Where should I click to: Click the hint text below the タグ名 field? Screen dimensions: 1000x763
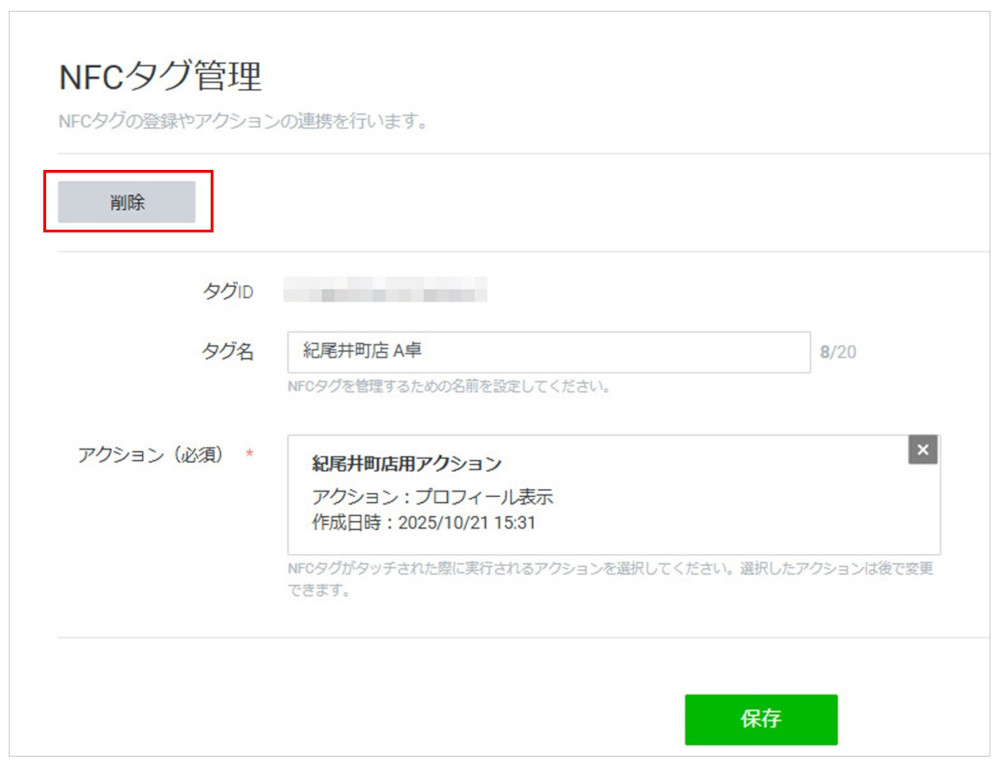[448, 386]
